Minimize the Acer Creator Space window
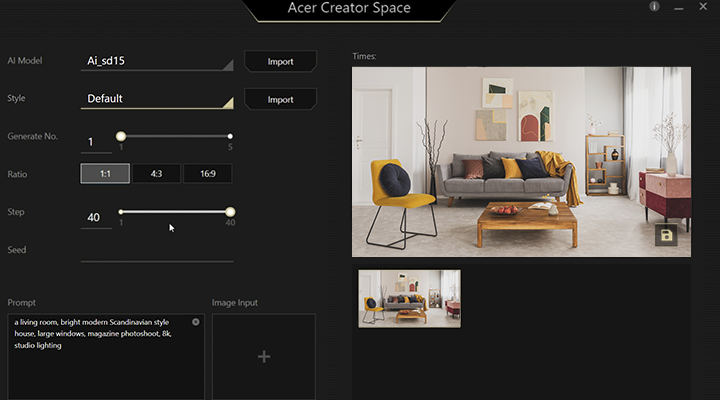This screenshot has width=720, height=400. tap(678, 6)
